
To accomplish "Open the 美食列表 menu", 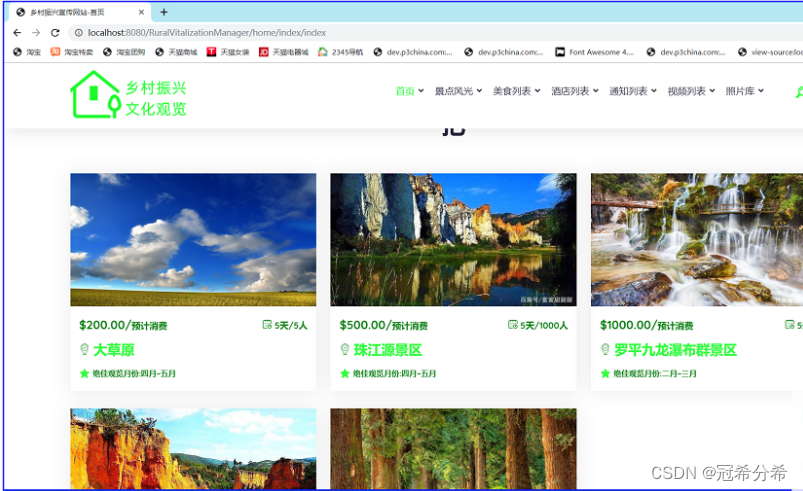I will coord(512,91).
